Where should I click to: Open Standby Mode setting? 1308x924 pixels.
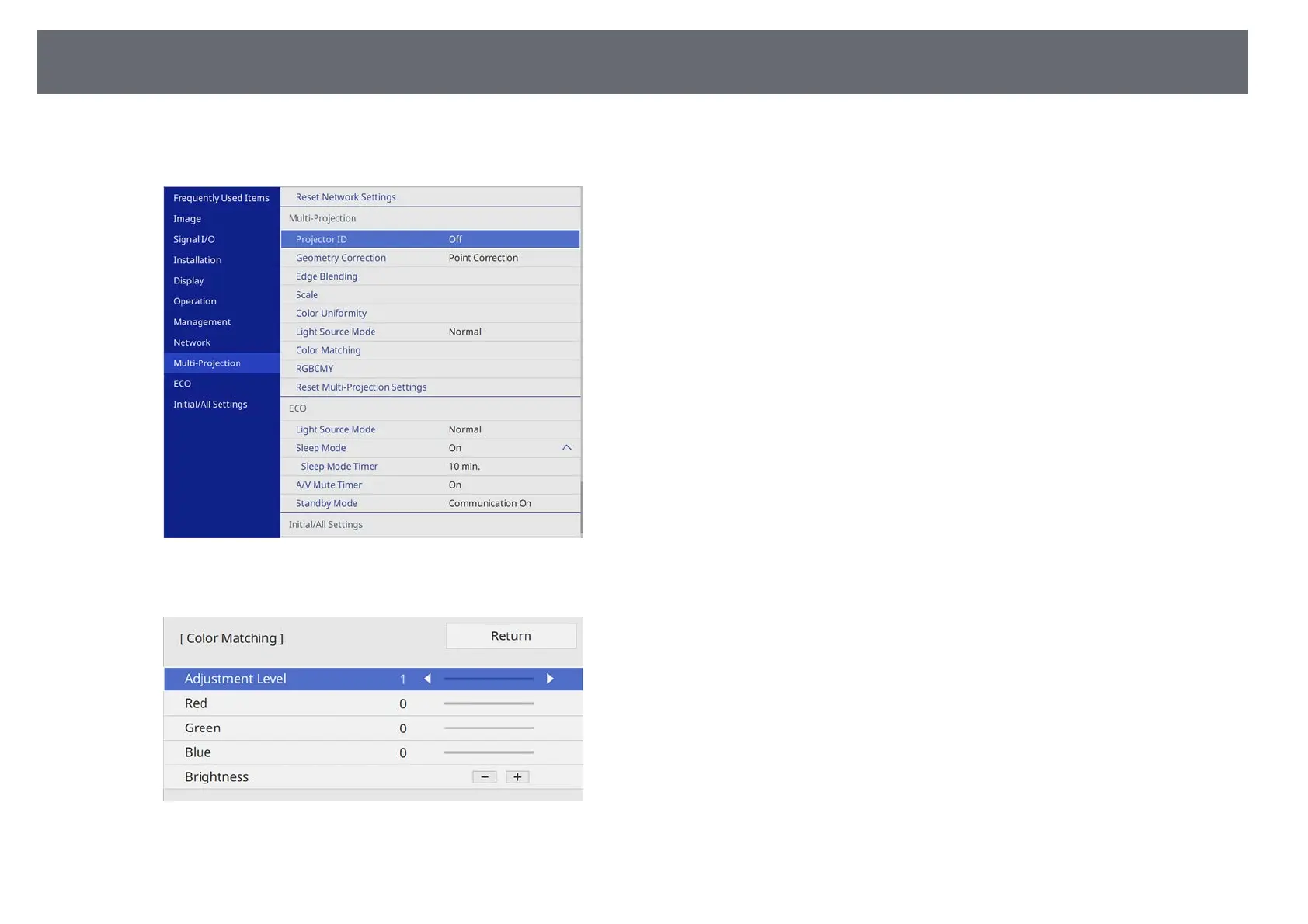[430, 503]
